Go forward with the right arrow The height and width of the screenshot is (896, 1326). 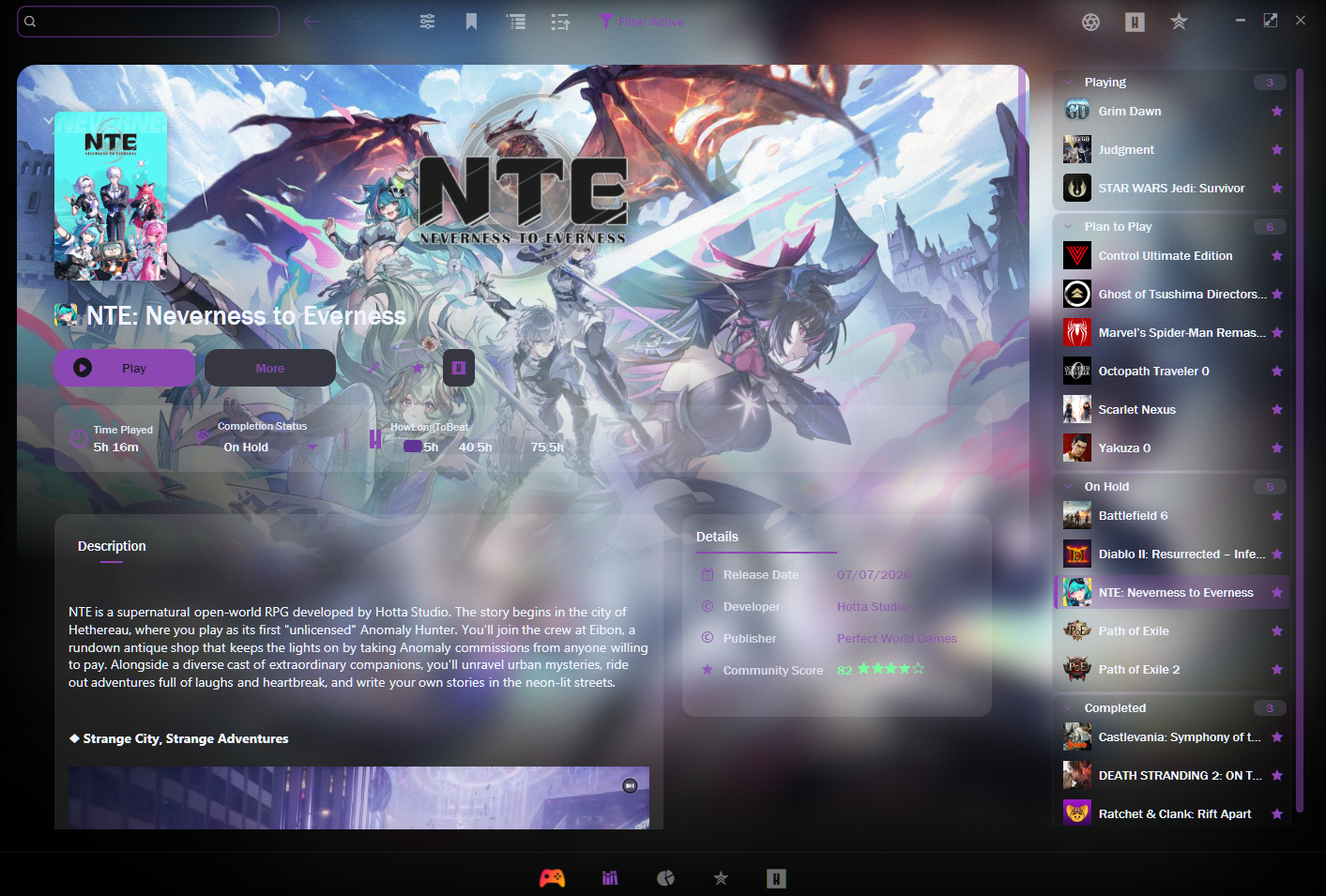pyautogui.click(x=353, y=22)
